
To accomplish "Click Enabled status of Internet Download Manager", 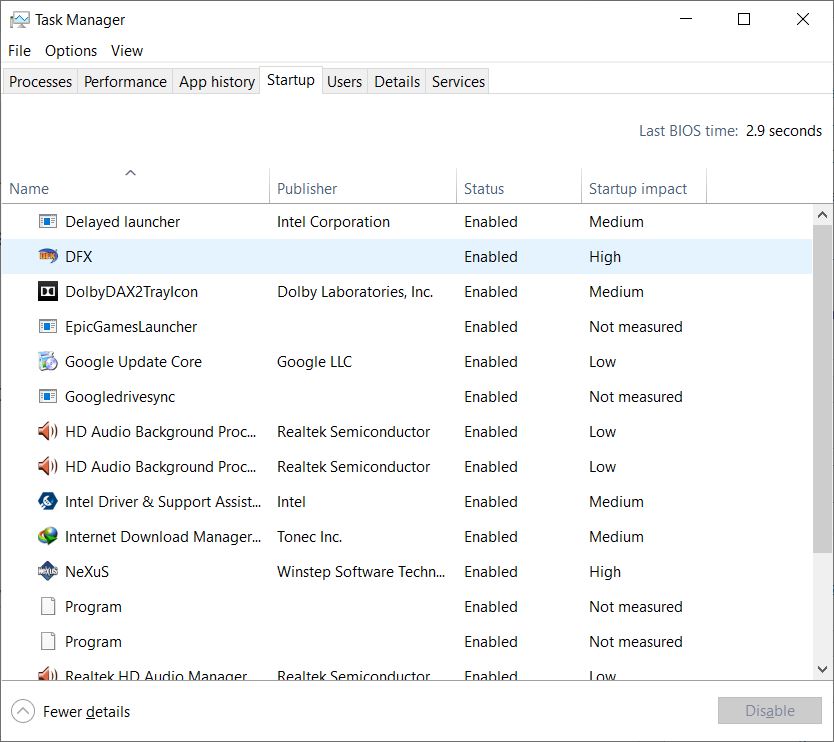I will click(490, 537).
